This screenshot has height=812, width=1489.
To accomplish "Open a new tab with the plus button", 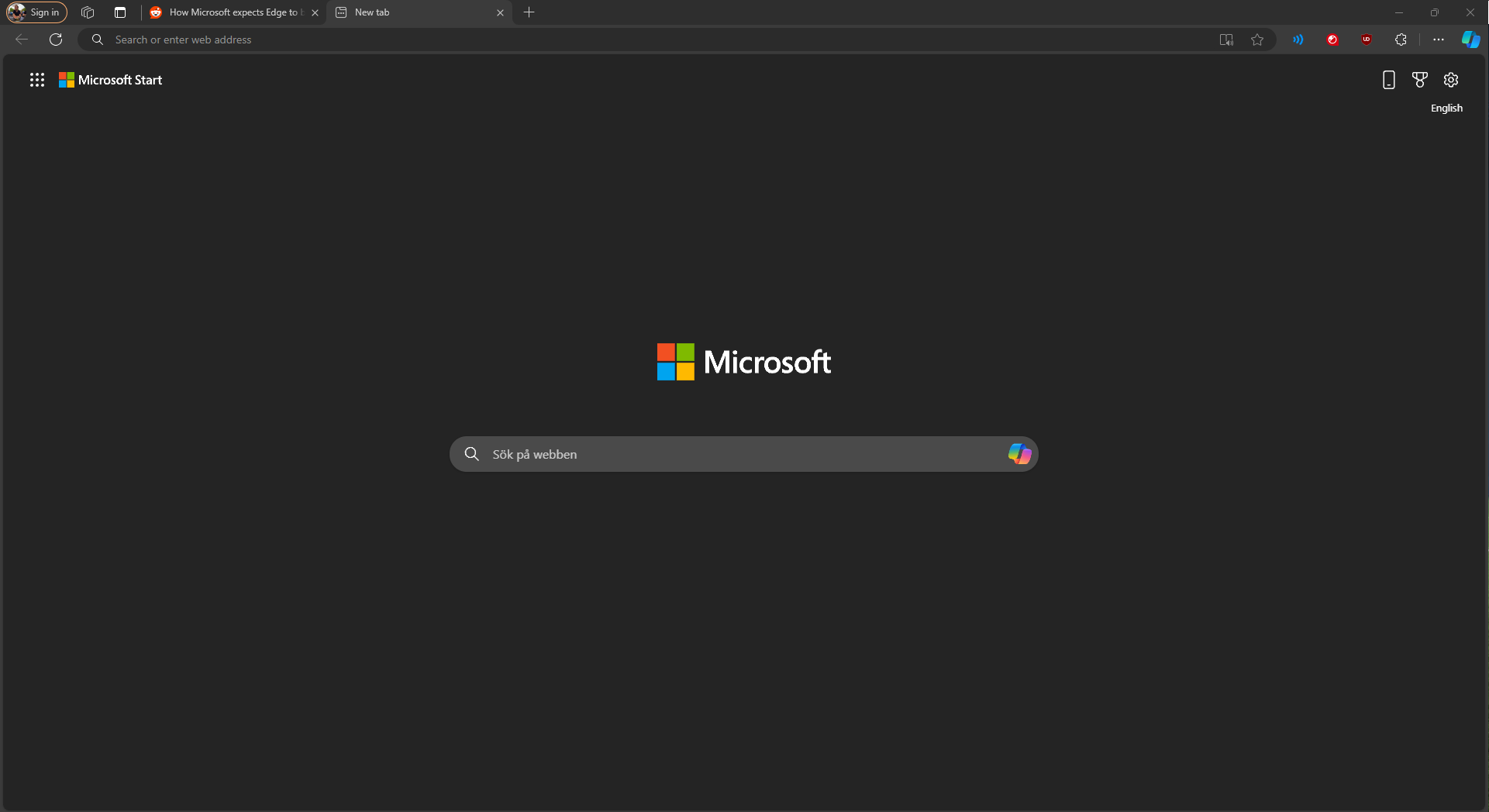I will (529, 12).
